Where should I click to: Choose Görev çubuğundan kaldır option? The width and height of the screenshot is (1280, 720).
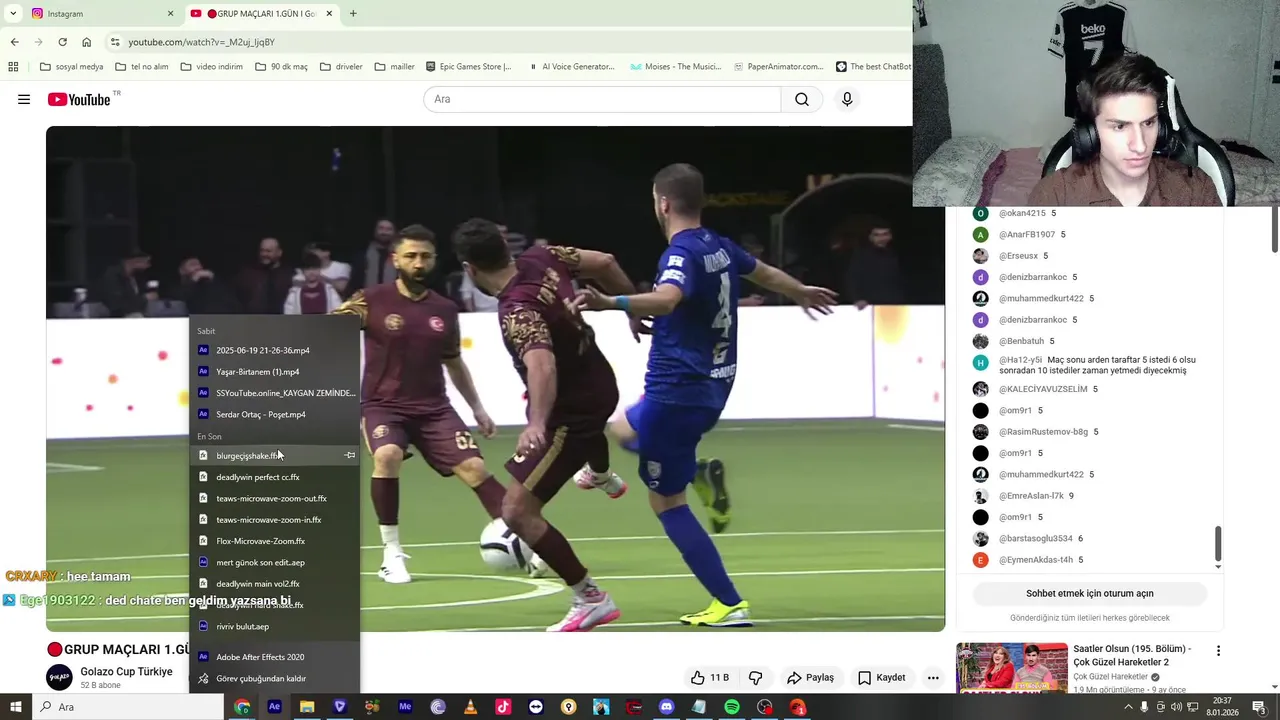(275, 678)
